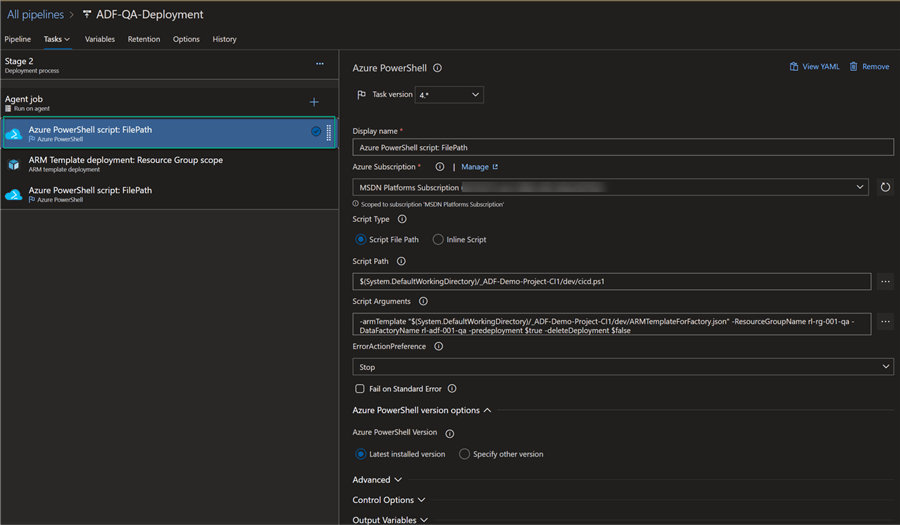
Task: Click info icon next to Script Type
Action: click(402, 219)
